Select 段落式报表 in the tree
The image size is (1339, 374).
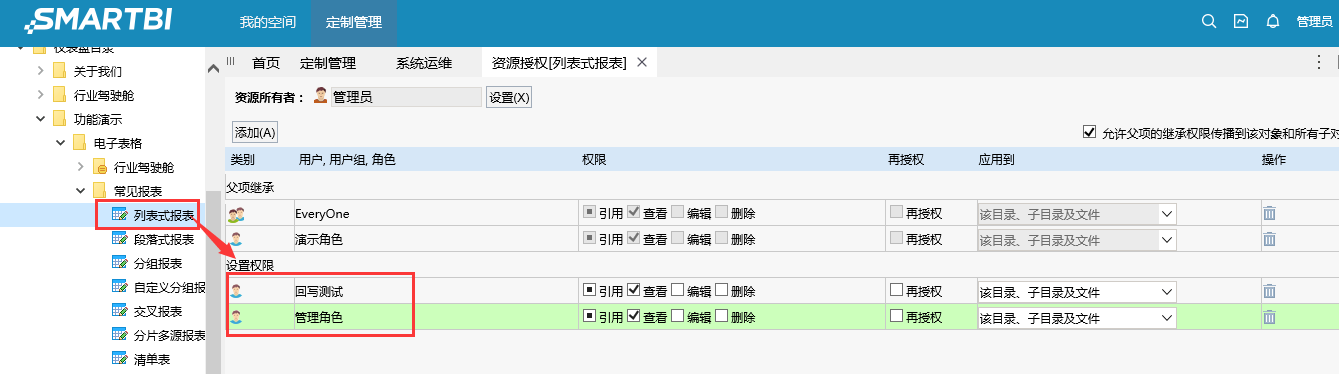point(164,239)
